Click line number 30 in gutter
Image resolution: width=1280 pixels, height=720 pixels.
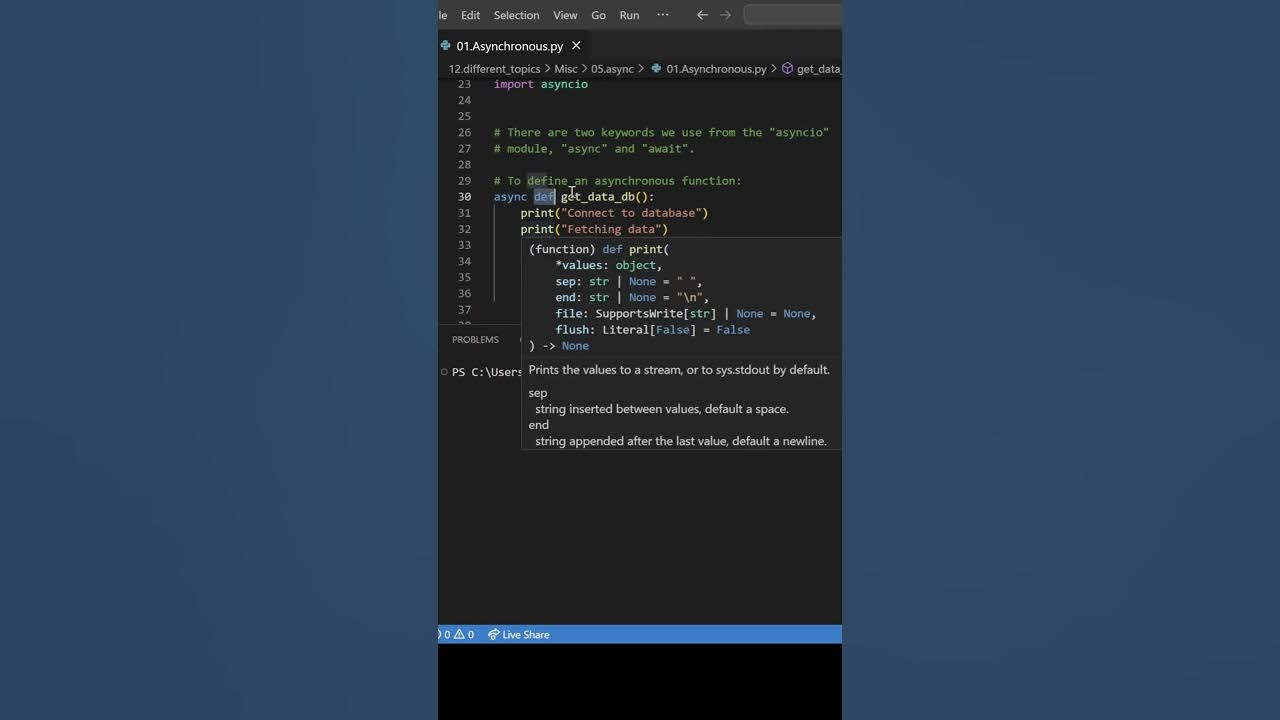(464, 197)
